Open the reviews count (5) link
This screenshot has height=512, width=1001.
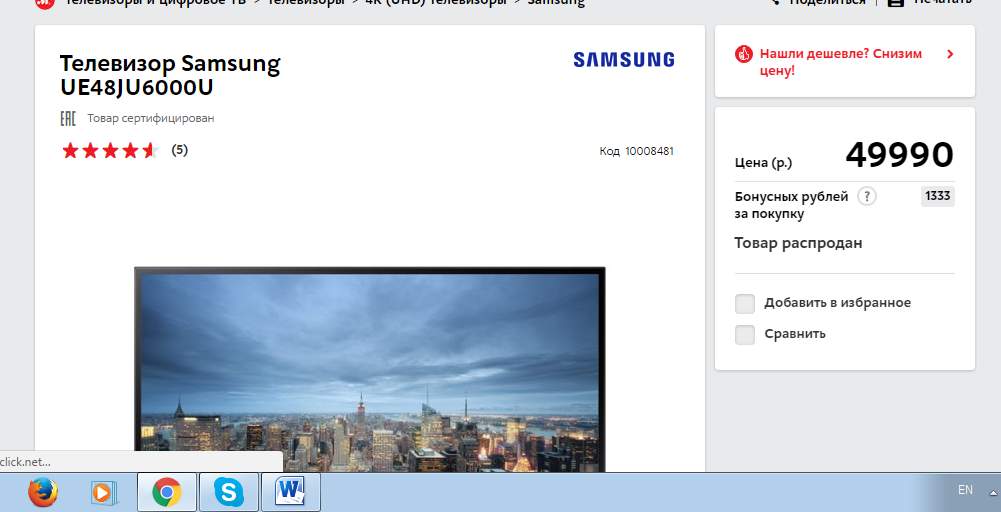coord(179,150)
